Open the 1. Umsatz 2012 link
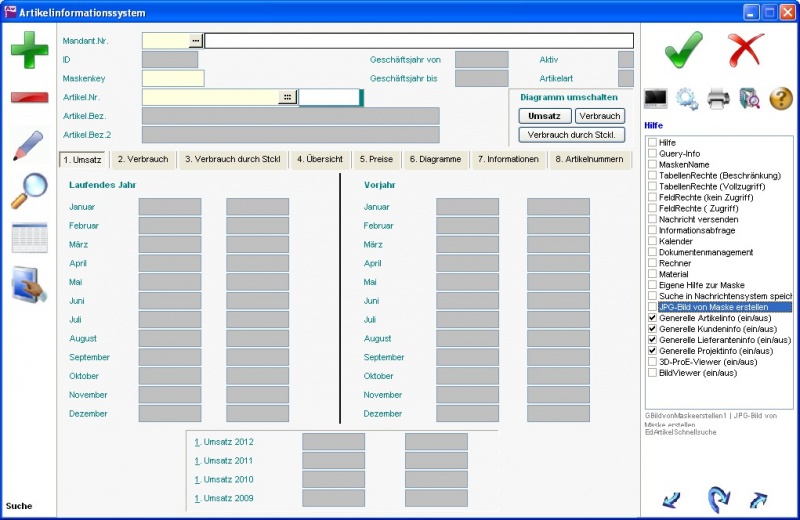Viewport: 800px width, 520px height. 224,442
